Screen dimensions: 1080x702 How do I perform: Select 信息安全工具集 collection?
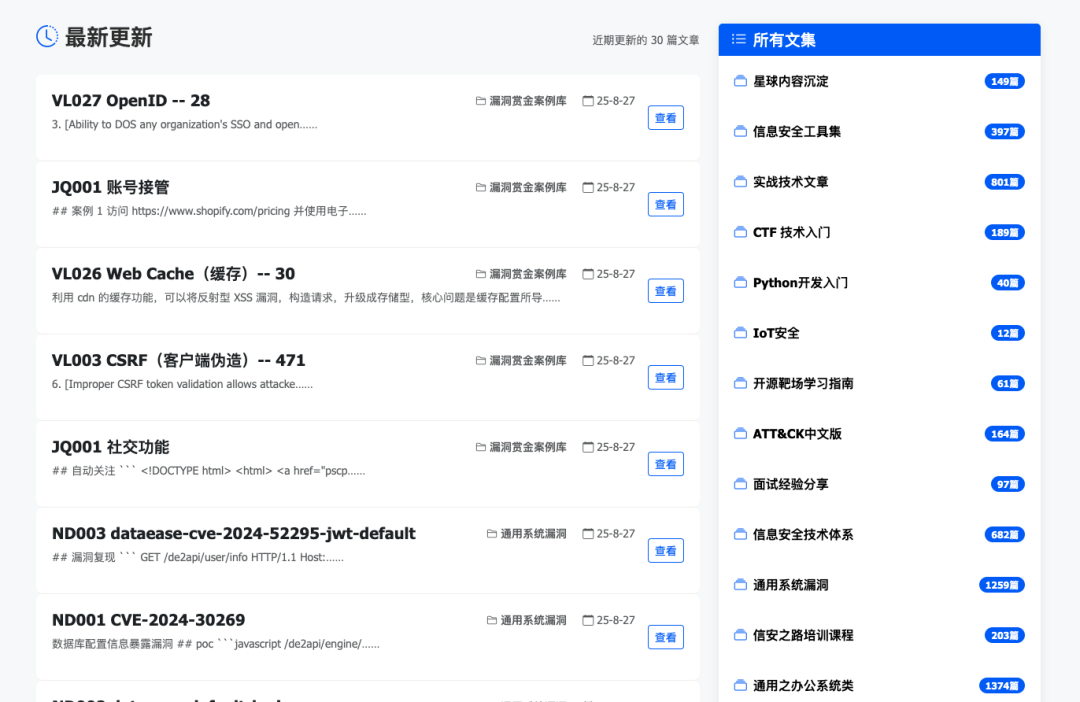pos(796,132)
